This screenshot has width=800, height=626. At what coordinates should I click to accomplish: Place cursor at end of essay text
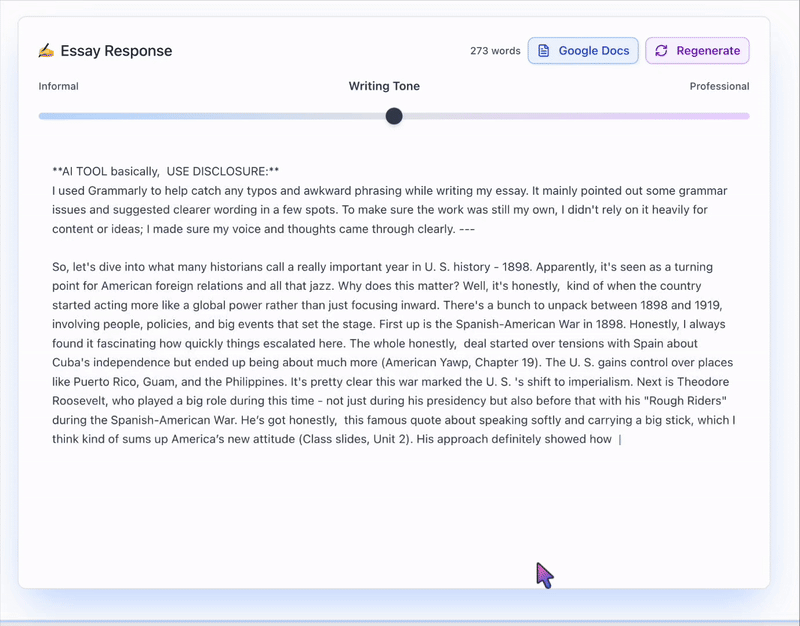(619, 439)
